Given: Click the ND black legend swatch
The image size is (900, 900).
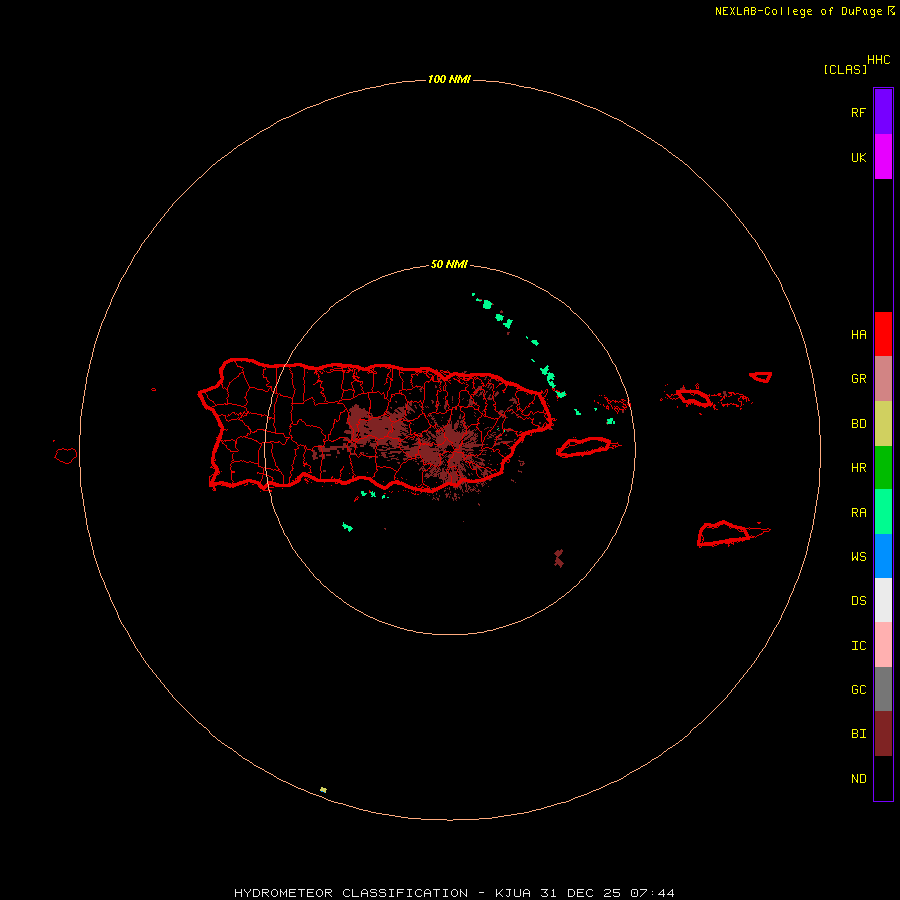Looking at the screenshot, I should 883,778.
